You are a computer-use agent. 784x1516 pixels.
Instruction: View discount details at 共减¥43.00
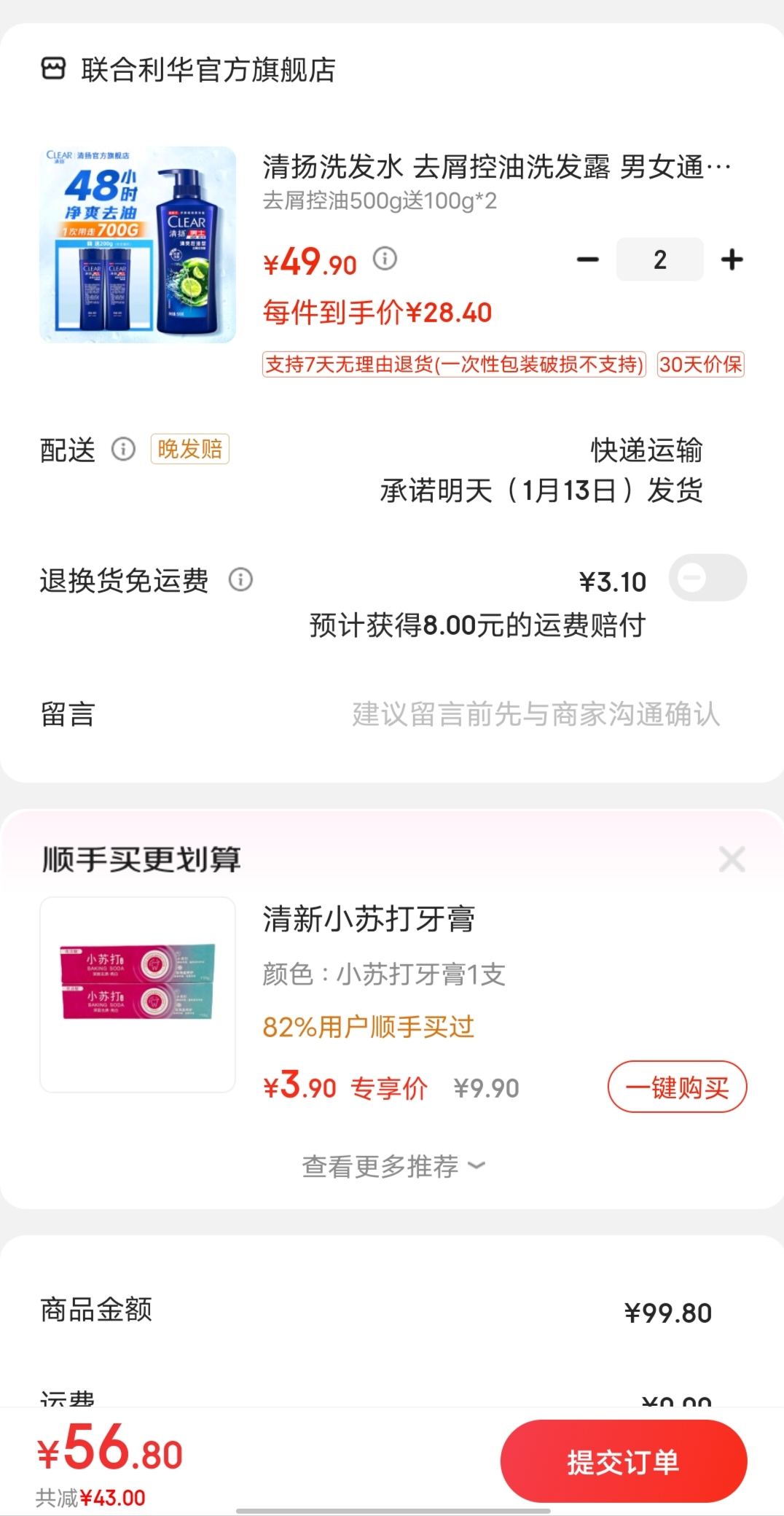click(90, 1498)
